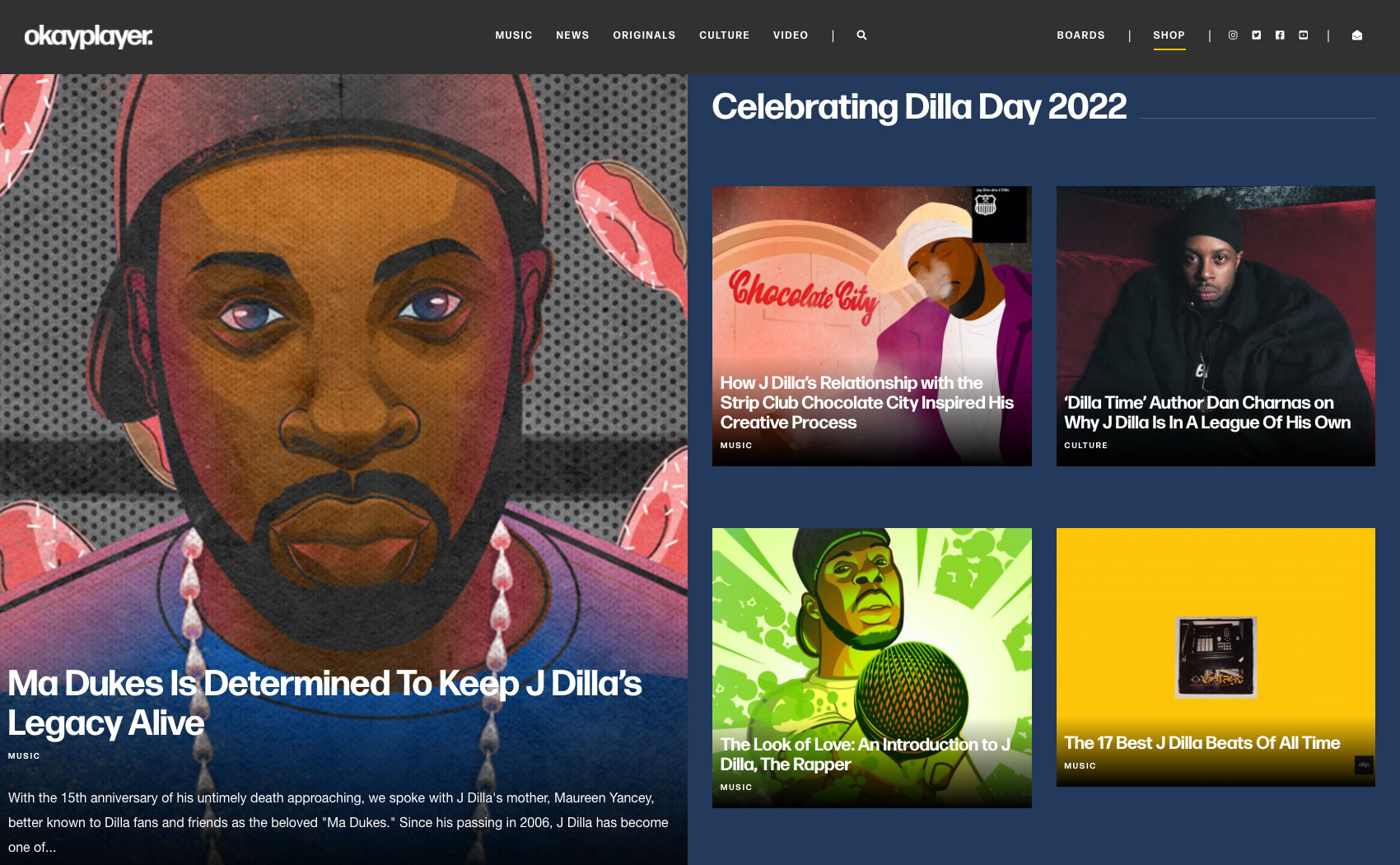Screen dimensions: 1400x865
Task: Open the Culture nav link
Action: point(725,35)
